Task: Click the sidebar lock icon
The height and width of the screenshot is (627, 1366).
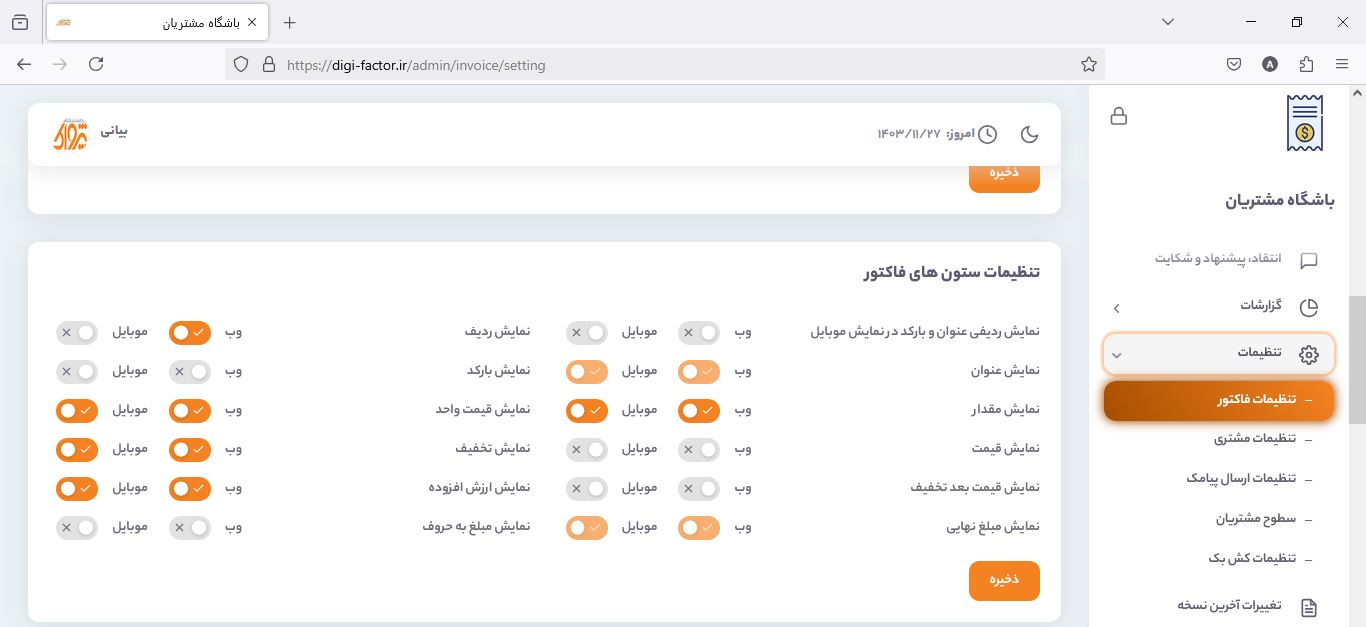Action: (1119, 116)
